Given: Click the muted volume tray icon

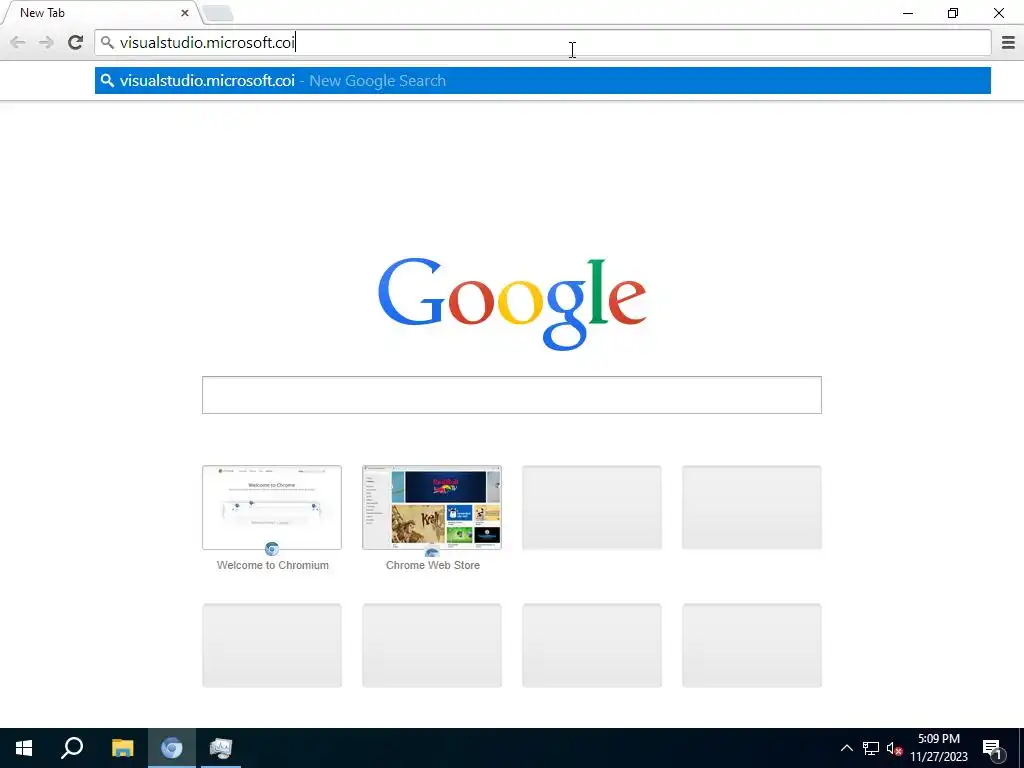Looking at the screenshot, I should [x=894, y=748].
